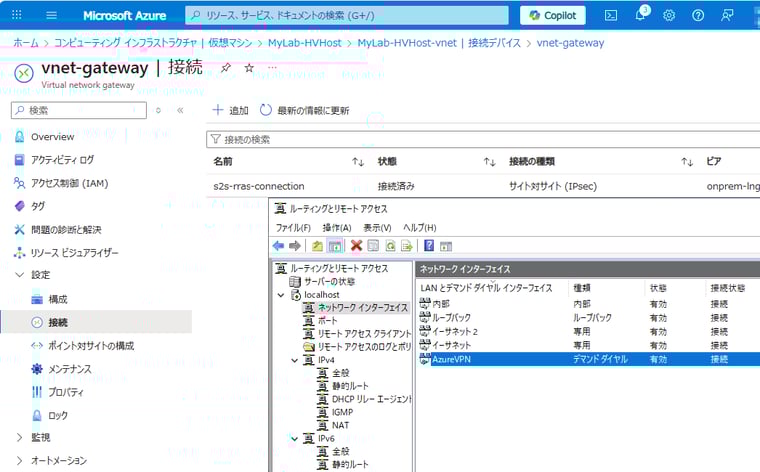Go to MyLab-HVHost-vnet breadcrumb link
This screenshot has height=472, width=760.
439,43
